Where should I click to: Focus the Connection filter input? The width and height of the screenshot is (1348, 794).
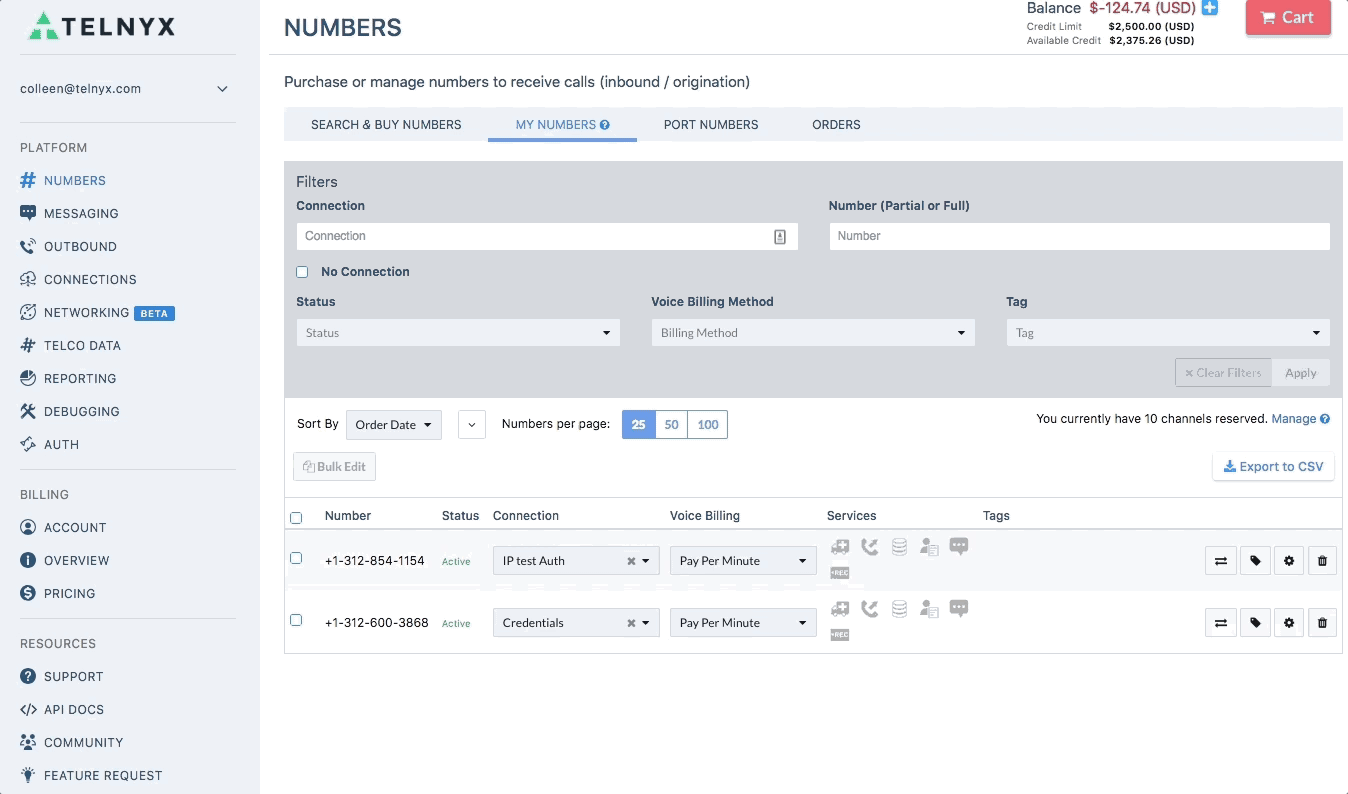(547, 237)
